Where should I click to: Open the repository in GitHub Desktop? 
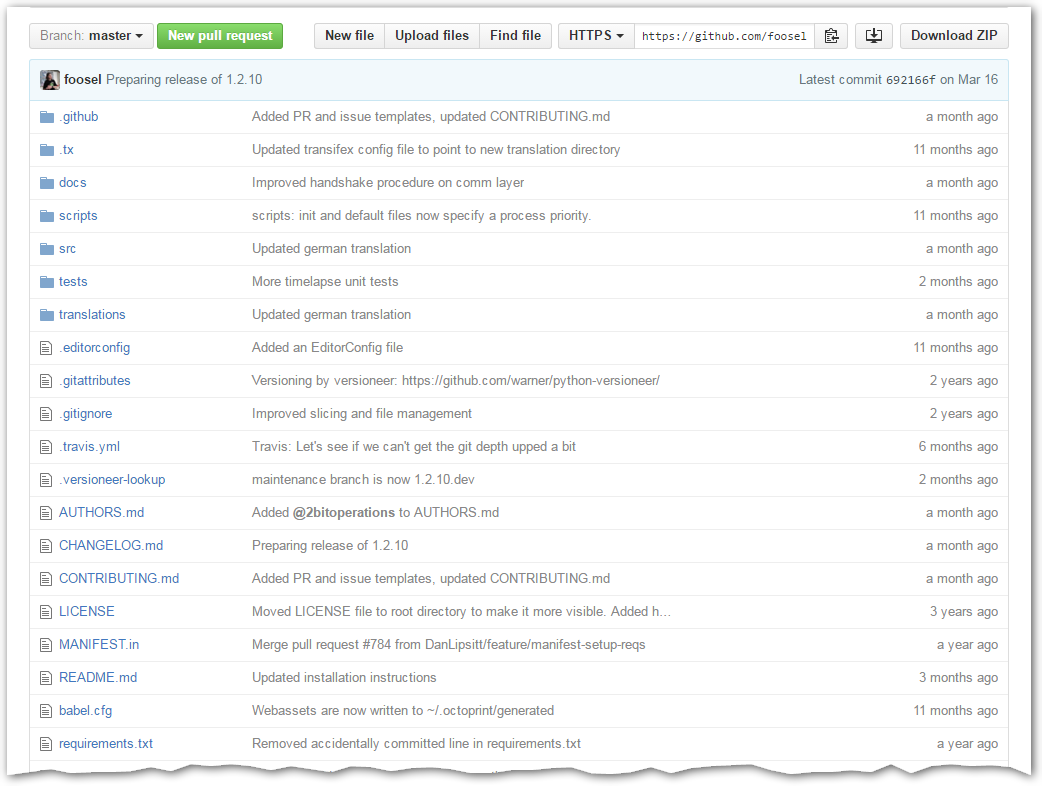click(x=874, y=35)
